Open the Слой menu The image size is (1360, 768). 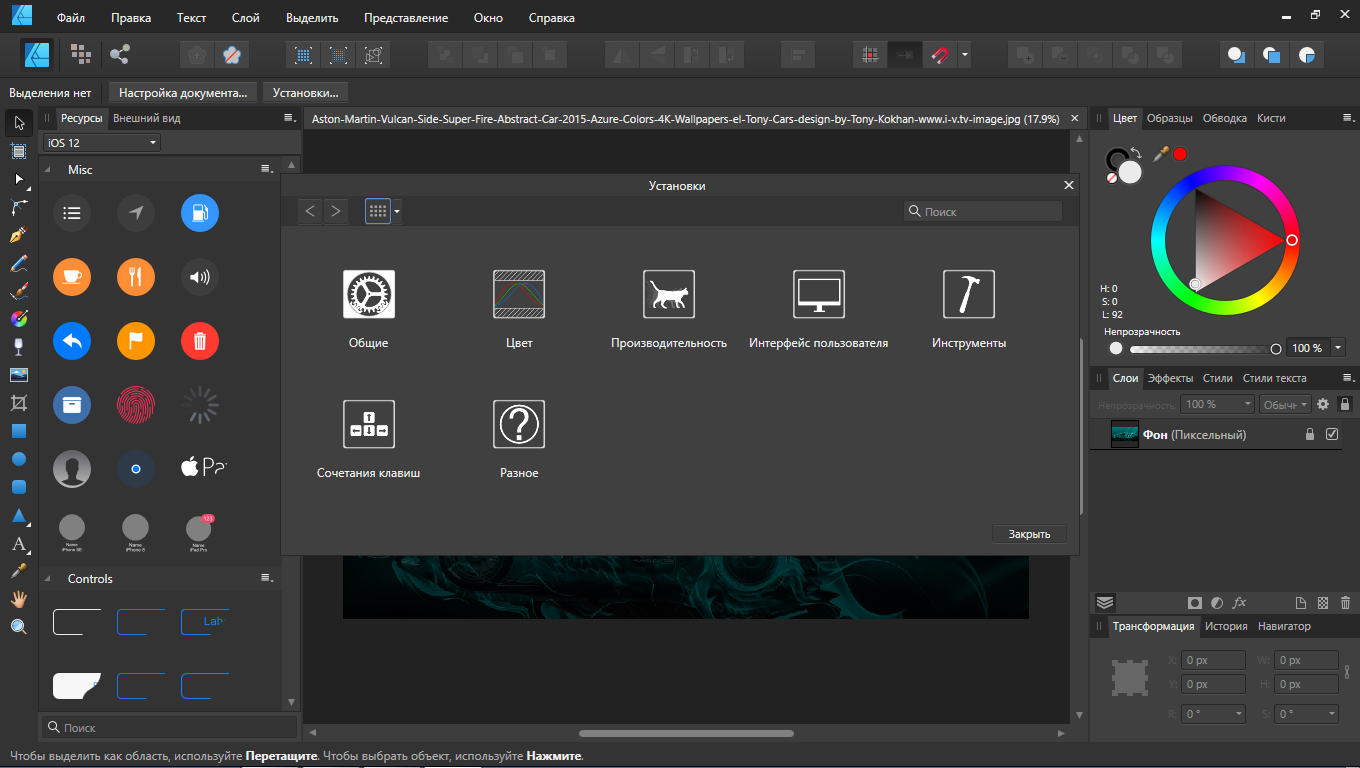245,18
